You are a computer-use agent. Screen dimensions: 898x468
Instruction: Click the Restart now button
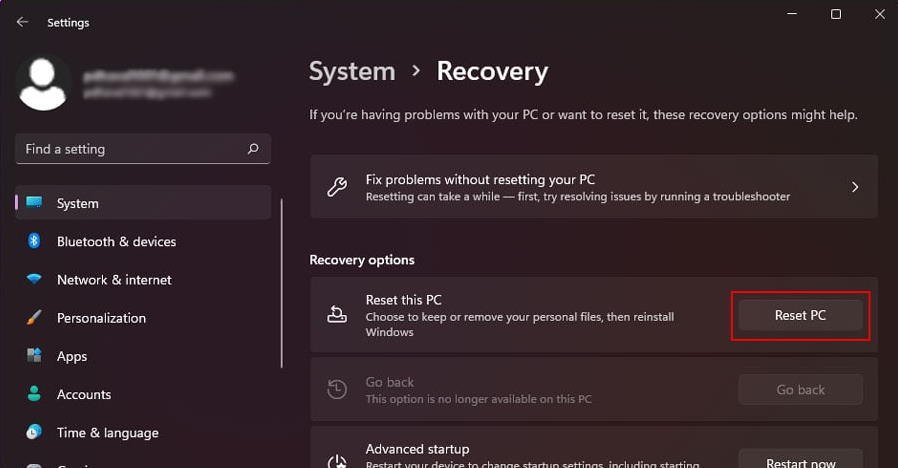point(800,459)
